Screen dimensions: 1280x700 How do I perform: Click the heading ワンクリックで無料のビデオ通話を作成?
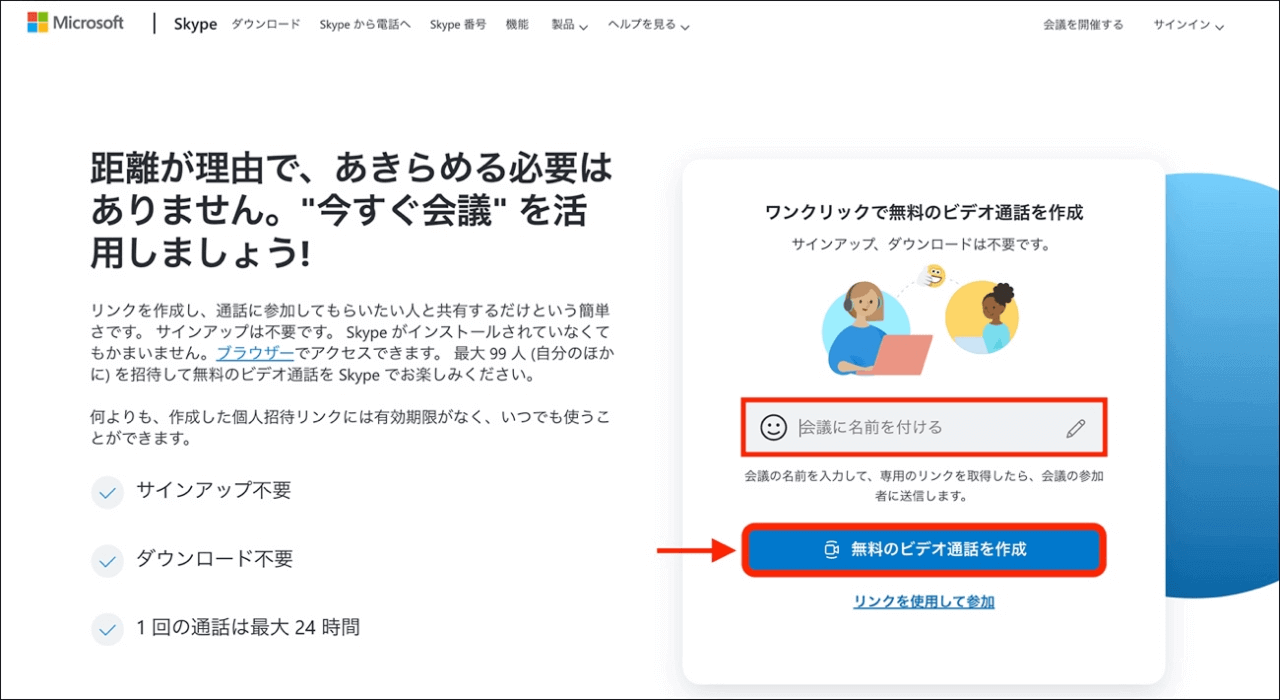(x=924, y=212)
